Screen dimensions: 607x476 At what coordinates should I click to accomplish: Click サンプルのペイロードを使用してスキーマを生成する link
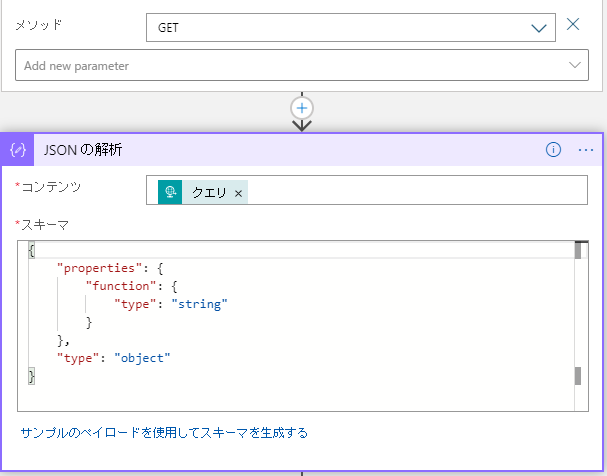(x=164, y=432)
